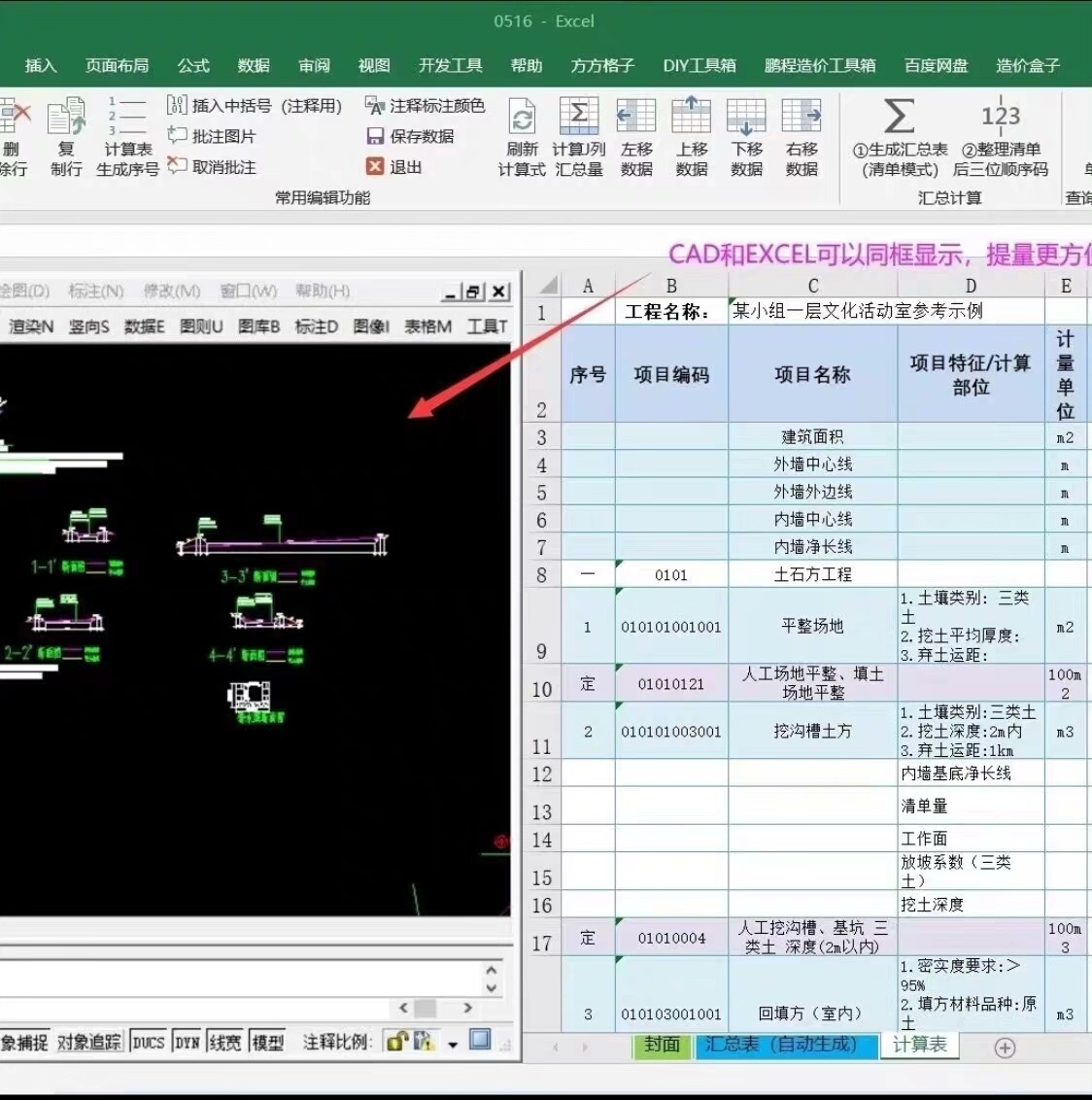Image resolution: width=1092 pixels, height=1100 pixels.
Task: Click the 下移数据 move-down icon
Action: 746,117
